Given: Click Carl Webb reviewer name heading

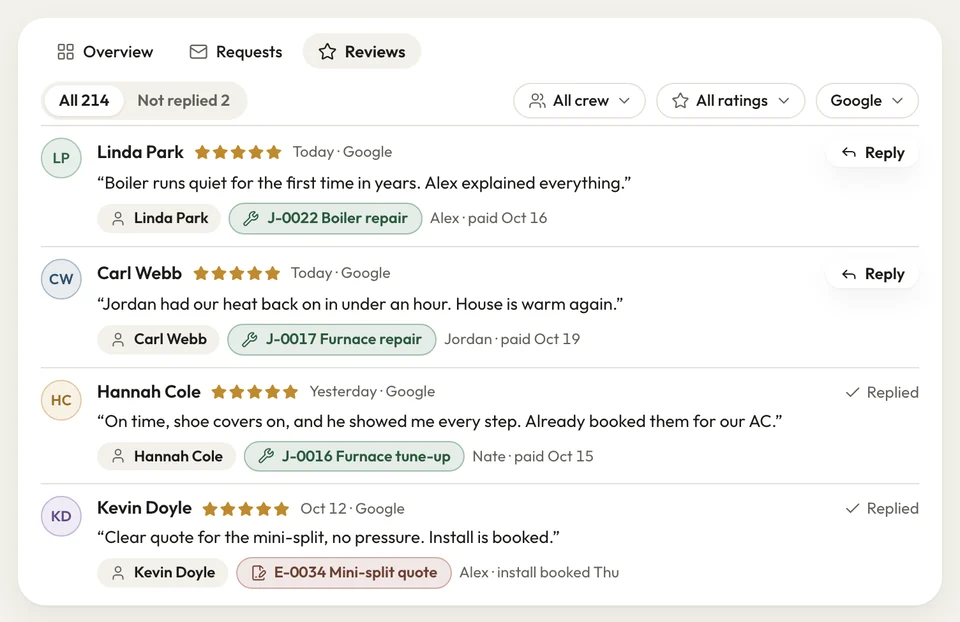Looking at the screenshot, I should click(x=139, y=273).
